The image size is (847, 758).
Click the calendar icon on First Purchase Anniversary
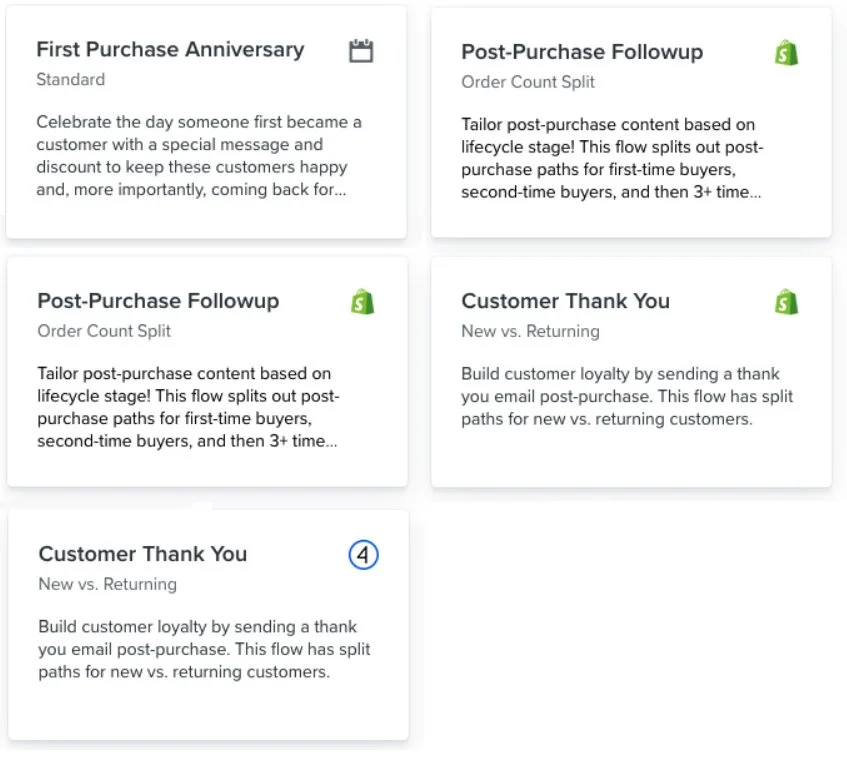click(361, 51)
